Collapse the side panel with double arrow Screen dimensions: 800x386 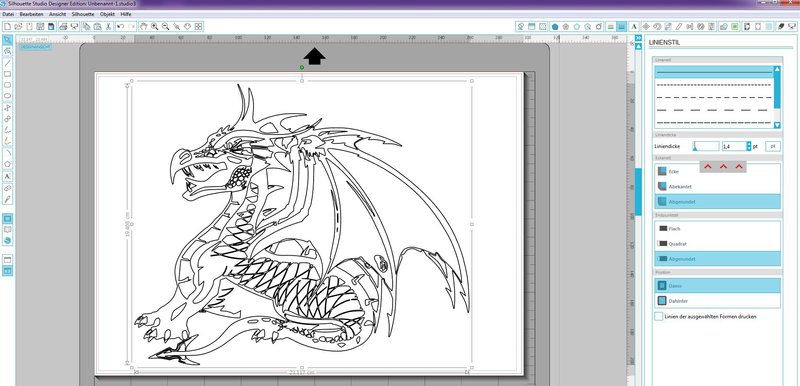click(x=638, y=39)
